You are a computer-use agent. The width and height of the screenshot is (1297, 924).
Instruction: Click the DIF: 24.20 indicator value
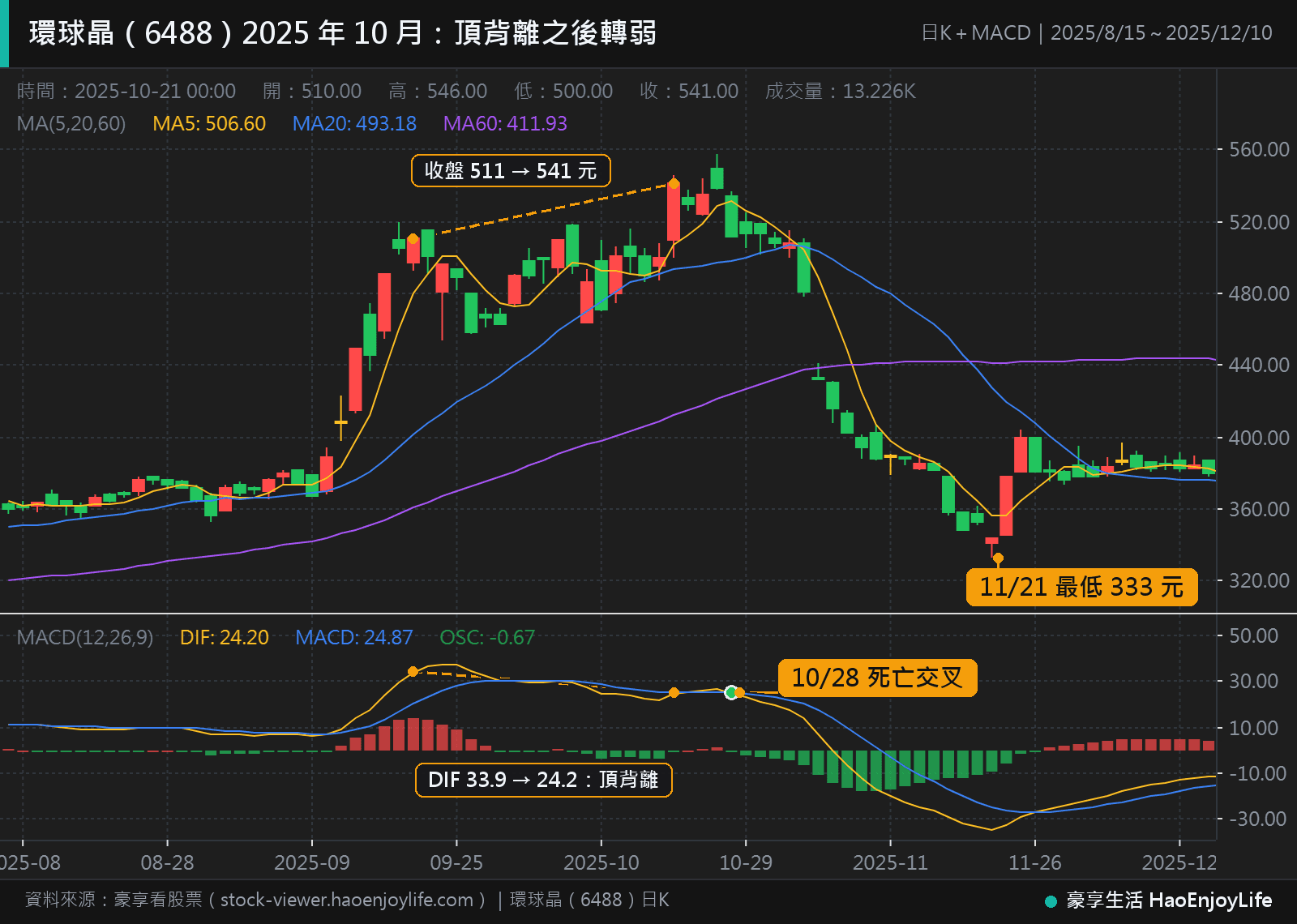(225, 638)
